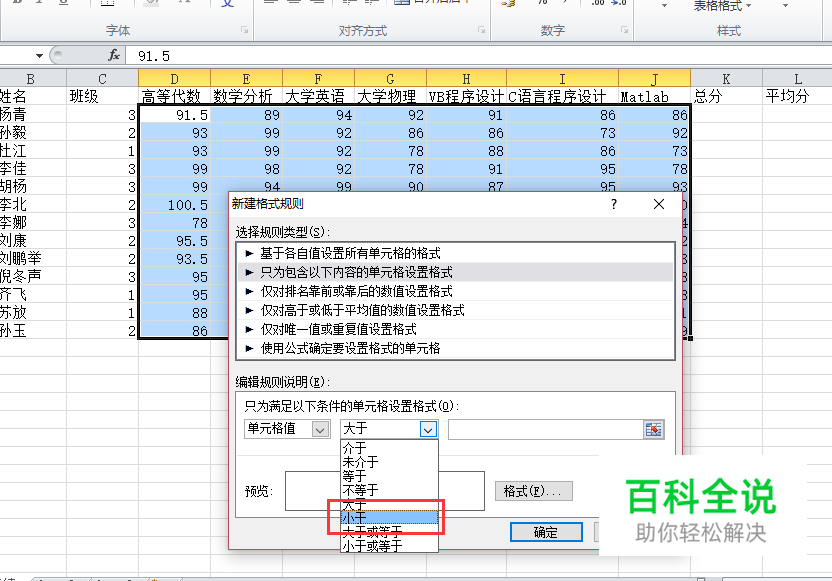The width and height of the screenshot is (832, 581).
Task: Click the name cell 苏放
Action: 33,313
